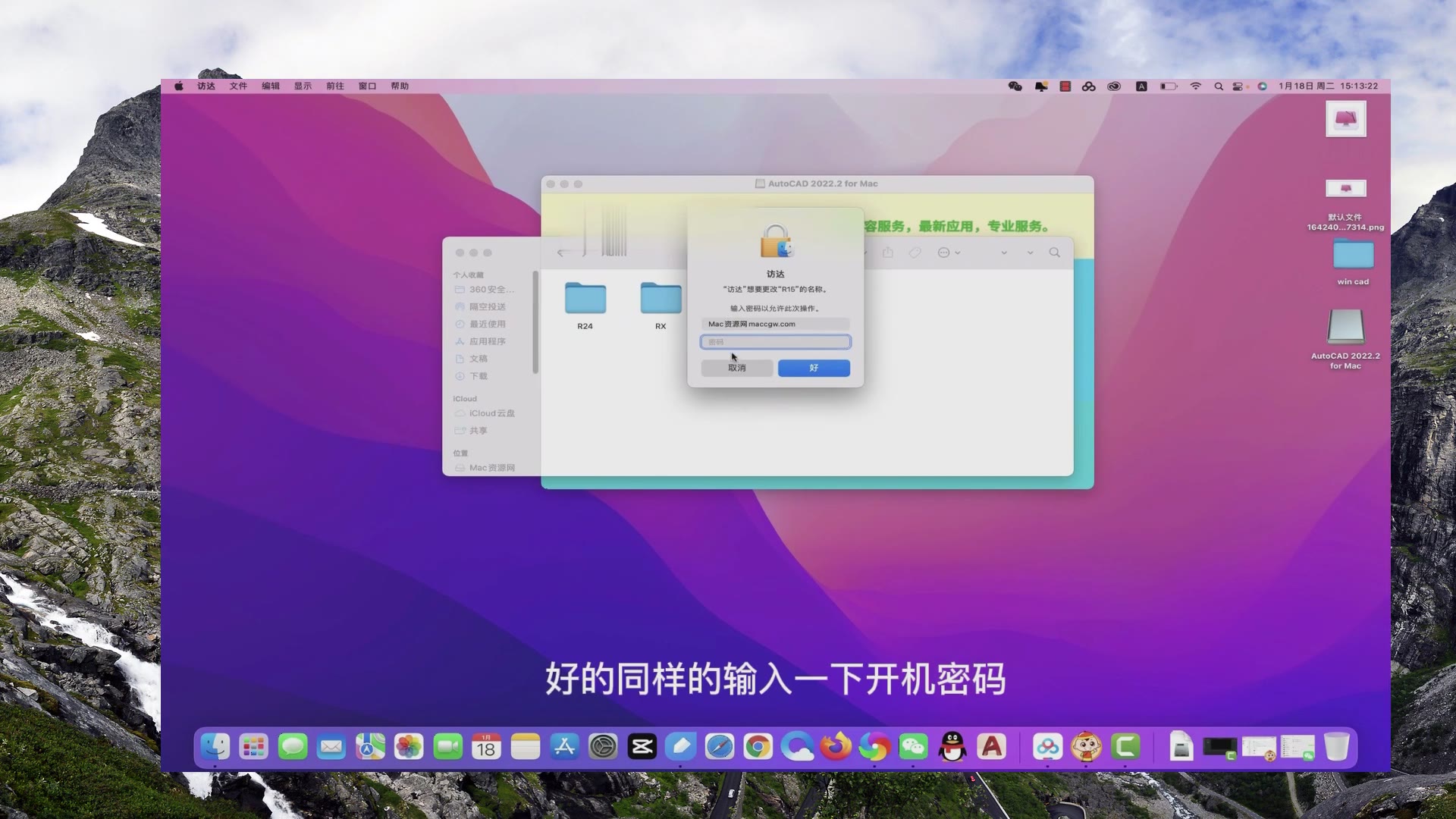Open AutoCAD from the Dock
1456x819 pixels.
(991, 747)
